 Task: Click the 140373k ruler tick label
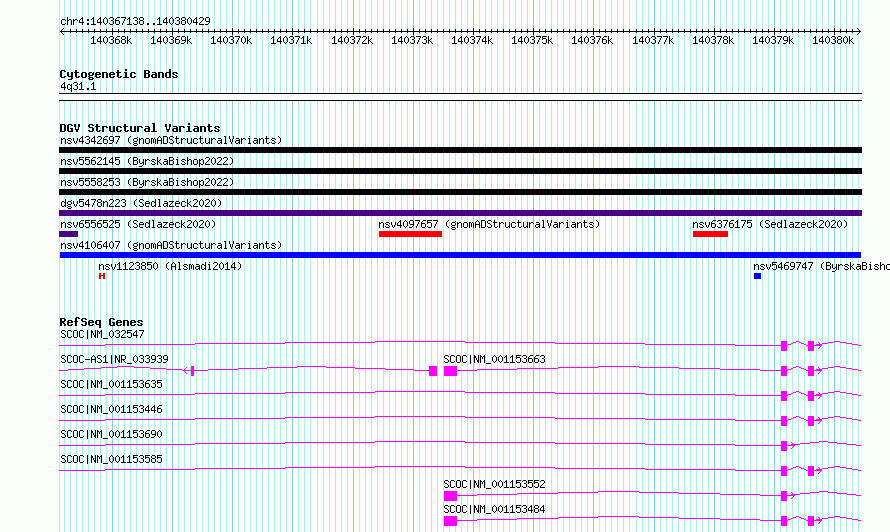(x=412, y=40)
